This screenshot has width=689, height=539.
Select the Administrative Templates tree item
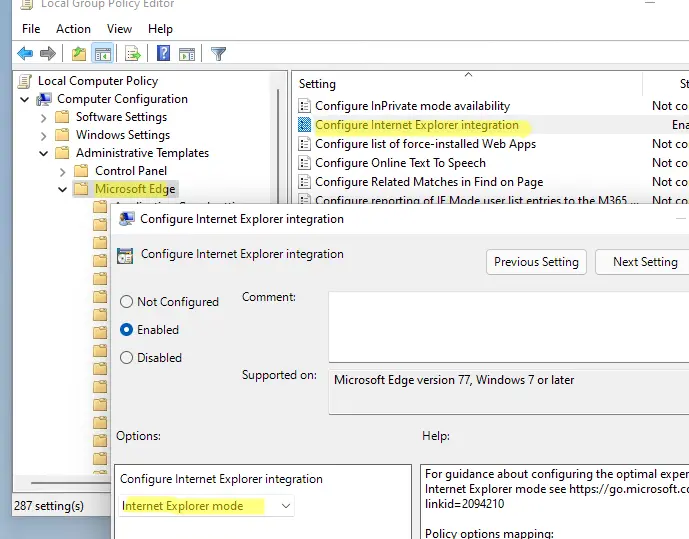(x=142, y=153)
